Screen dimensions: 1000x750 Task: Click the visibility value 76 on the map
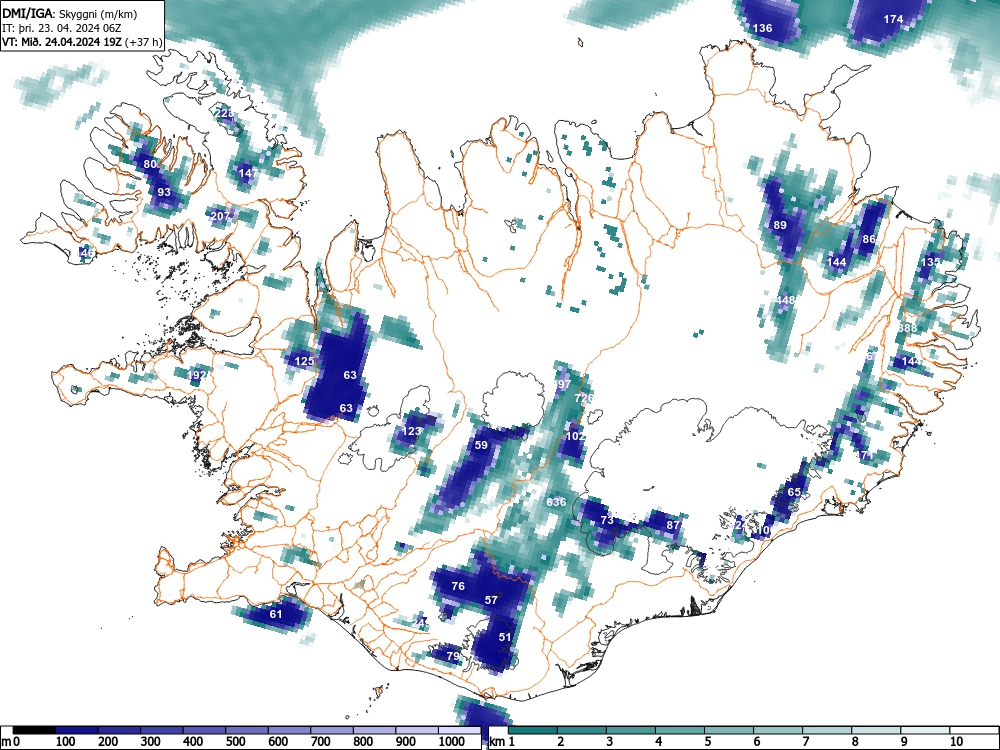pyautogui.click(x=458, y=585)
